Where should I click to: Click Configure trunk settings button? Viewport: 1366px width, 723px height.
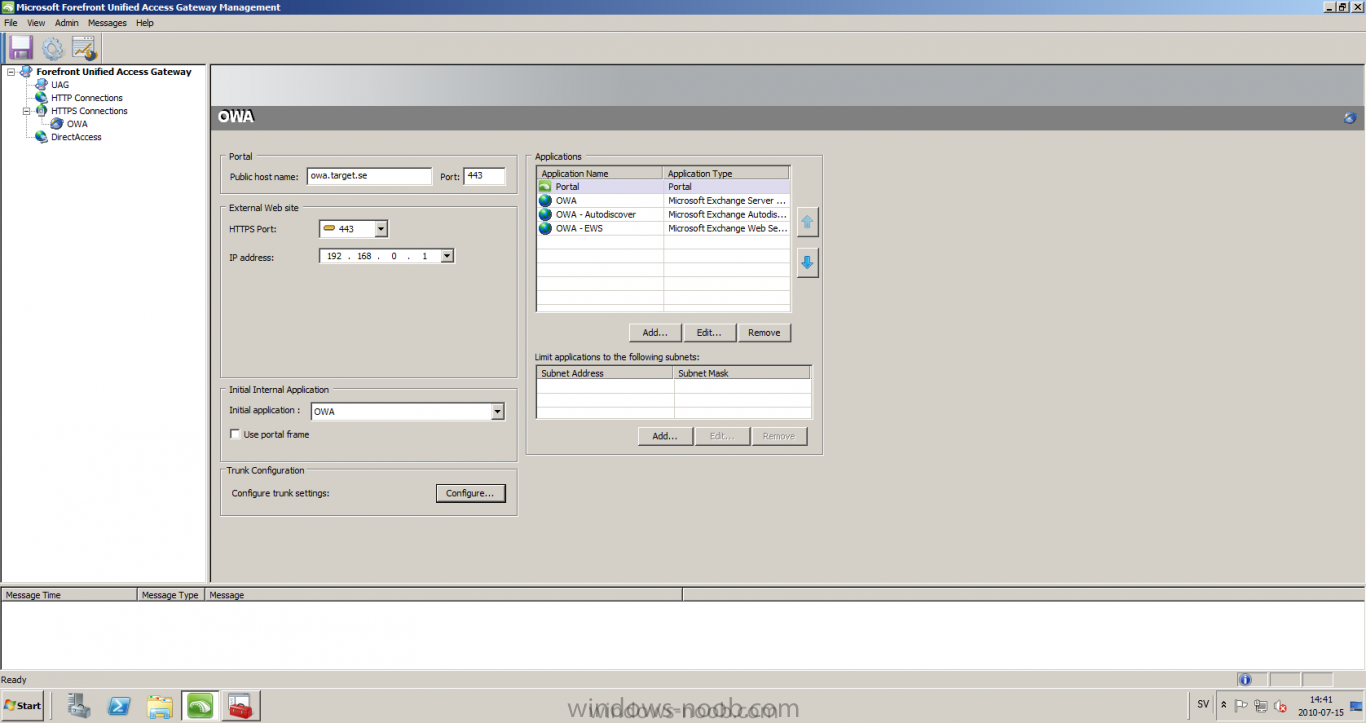click(x=470, y=493)
